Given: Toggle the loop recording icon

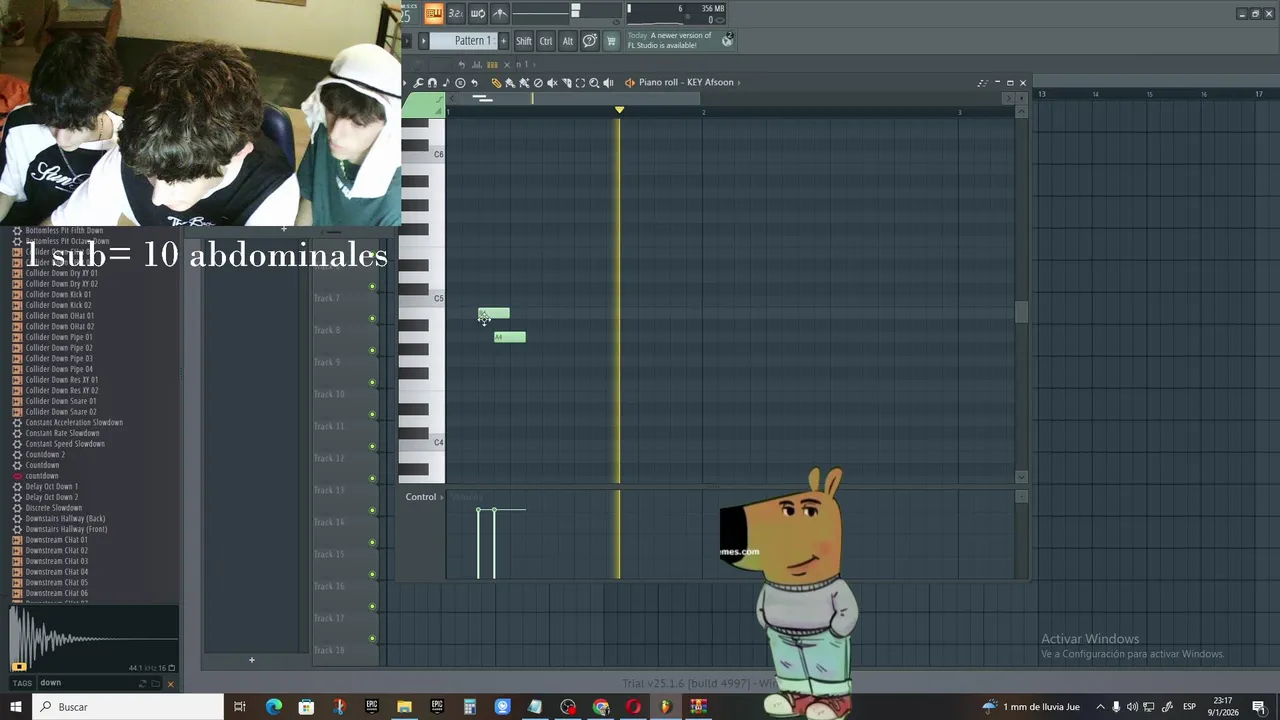Looking at the screenshot, I should point(477,13).
